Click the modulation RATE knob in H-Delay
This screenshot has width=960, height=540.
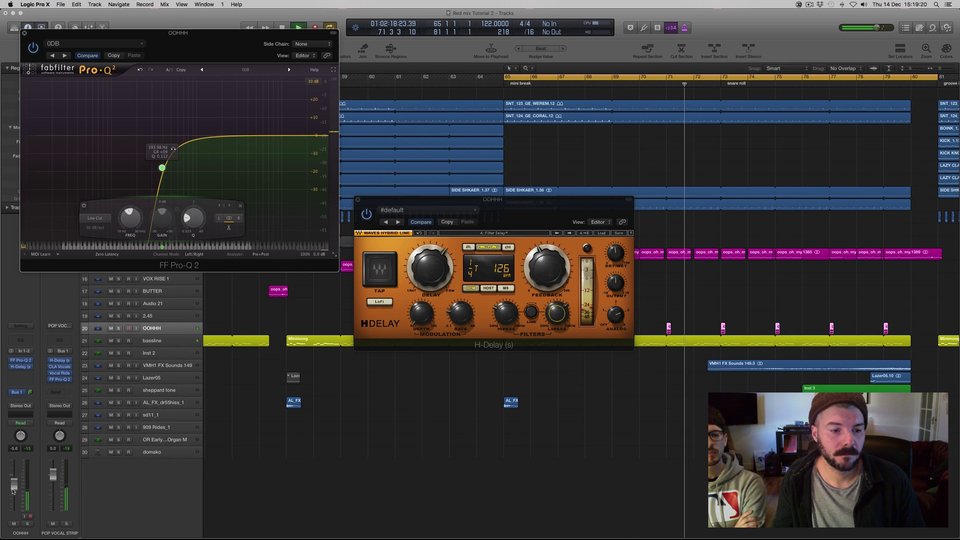tap(460, 313)
